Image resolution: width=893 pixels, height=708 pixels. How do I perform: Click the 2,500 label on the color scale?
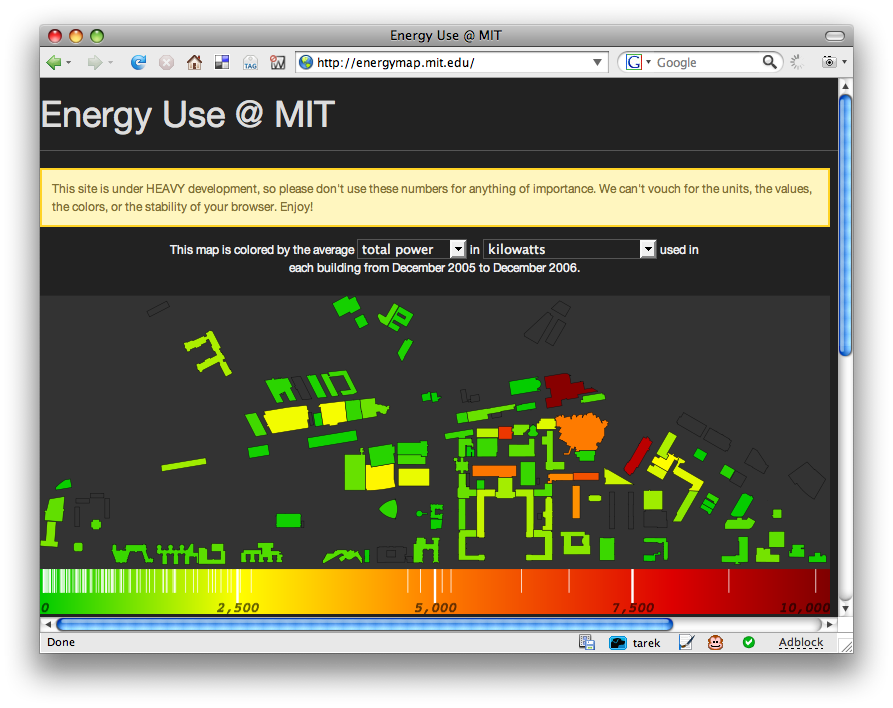tap(238, 608)
